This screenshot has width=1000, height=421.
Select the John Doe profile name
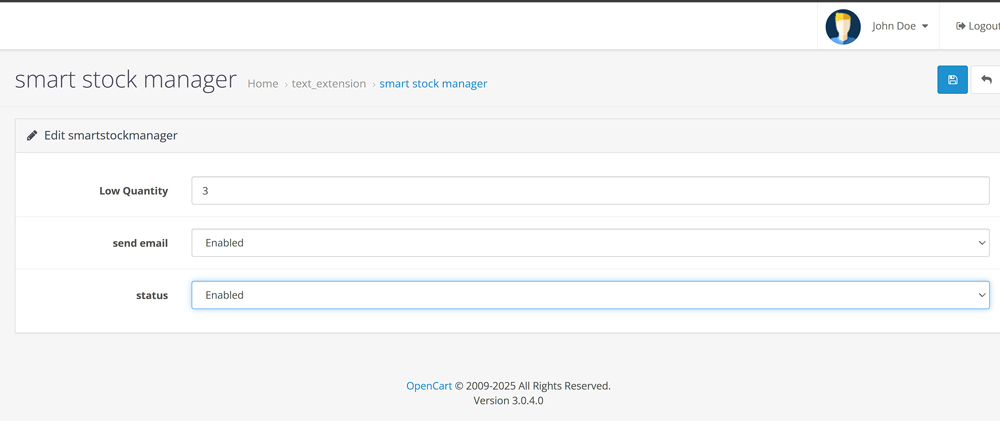click(x=893, y=26)
